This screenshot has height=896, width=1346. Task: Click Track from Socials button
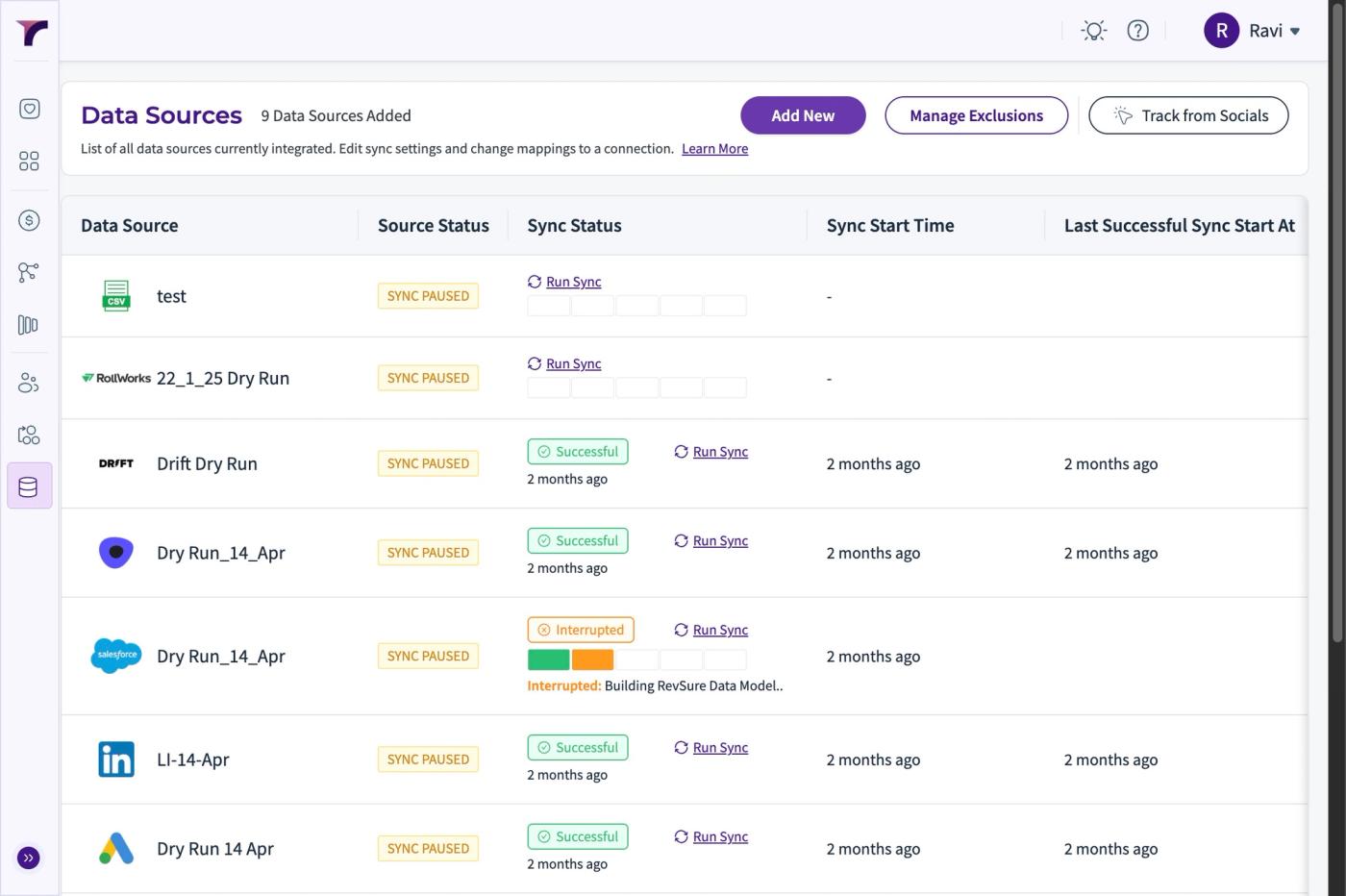(1188, 115)
